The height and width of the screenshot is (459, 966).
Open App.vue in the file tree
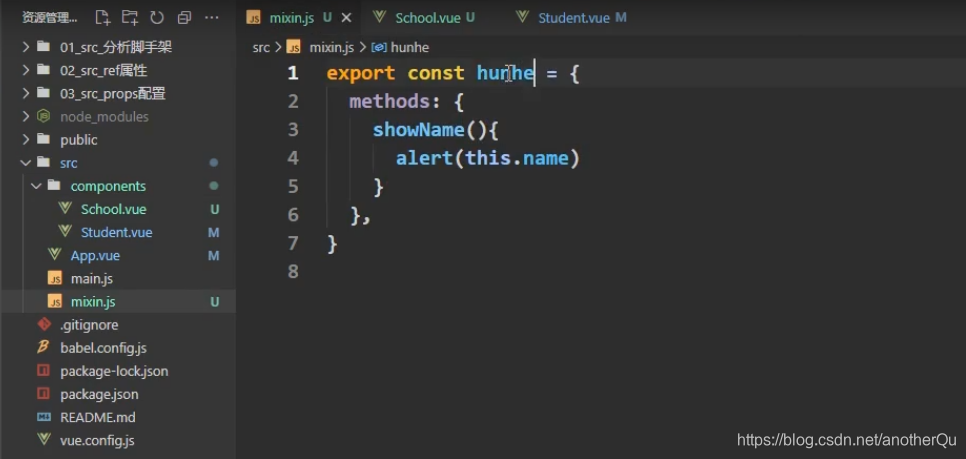(x=95, y=256)
